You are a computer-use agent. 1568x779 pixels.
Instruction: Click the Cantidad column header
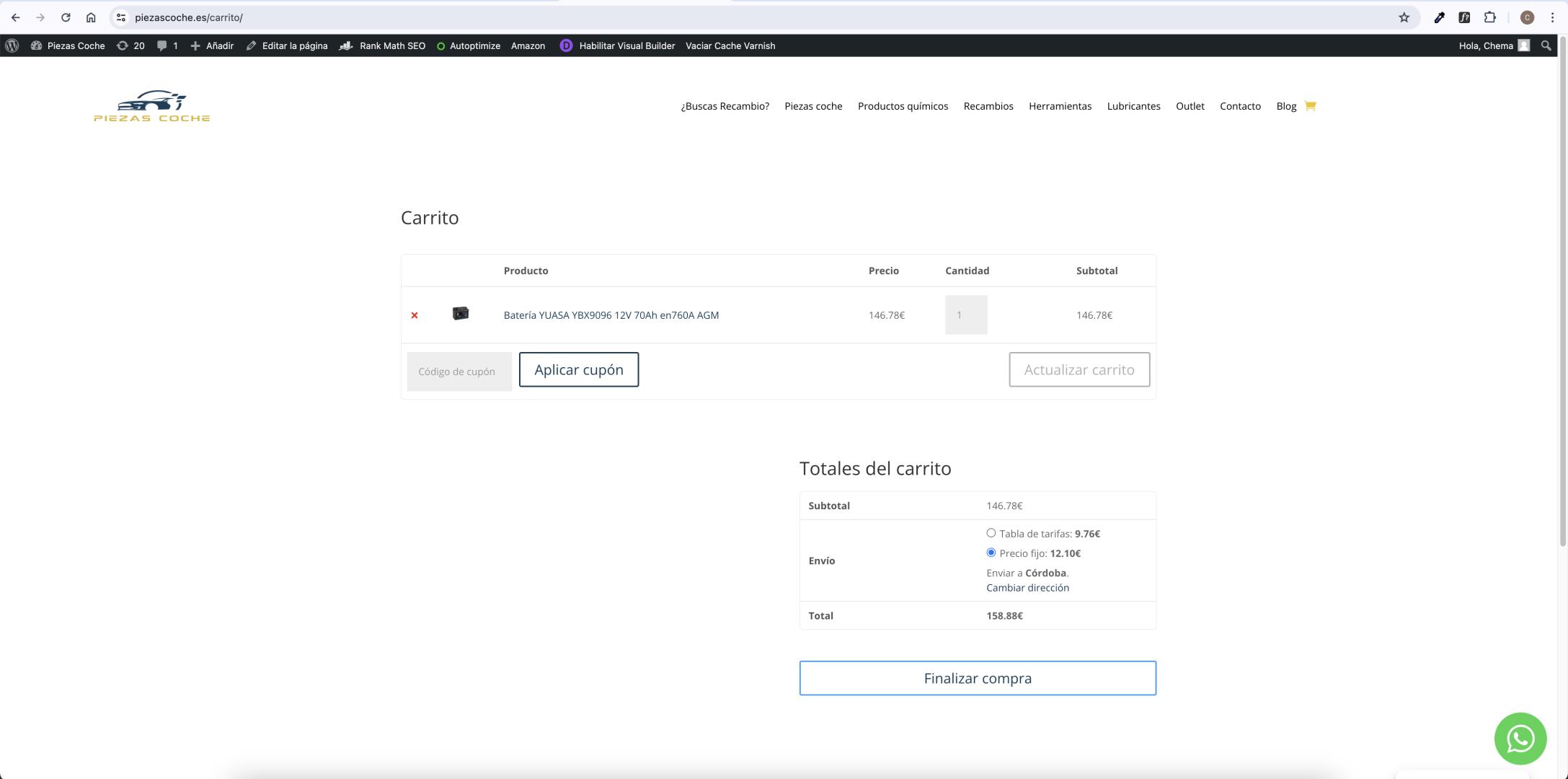pyautogui.click(x=967, y=270)
